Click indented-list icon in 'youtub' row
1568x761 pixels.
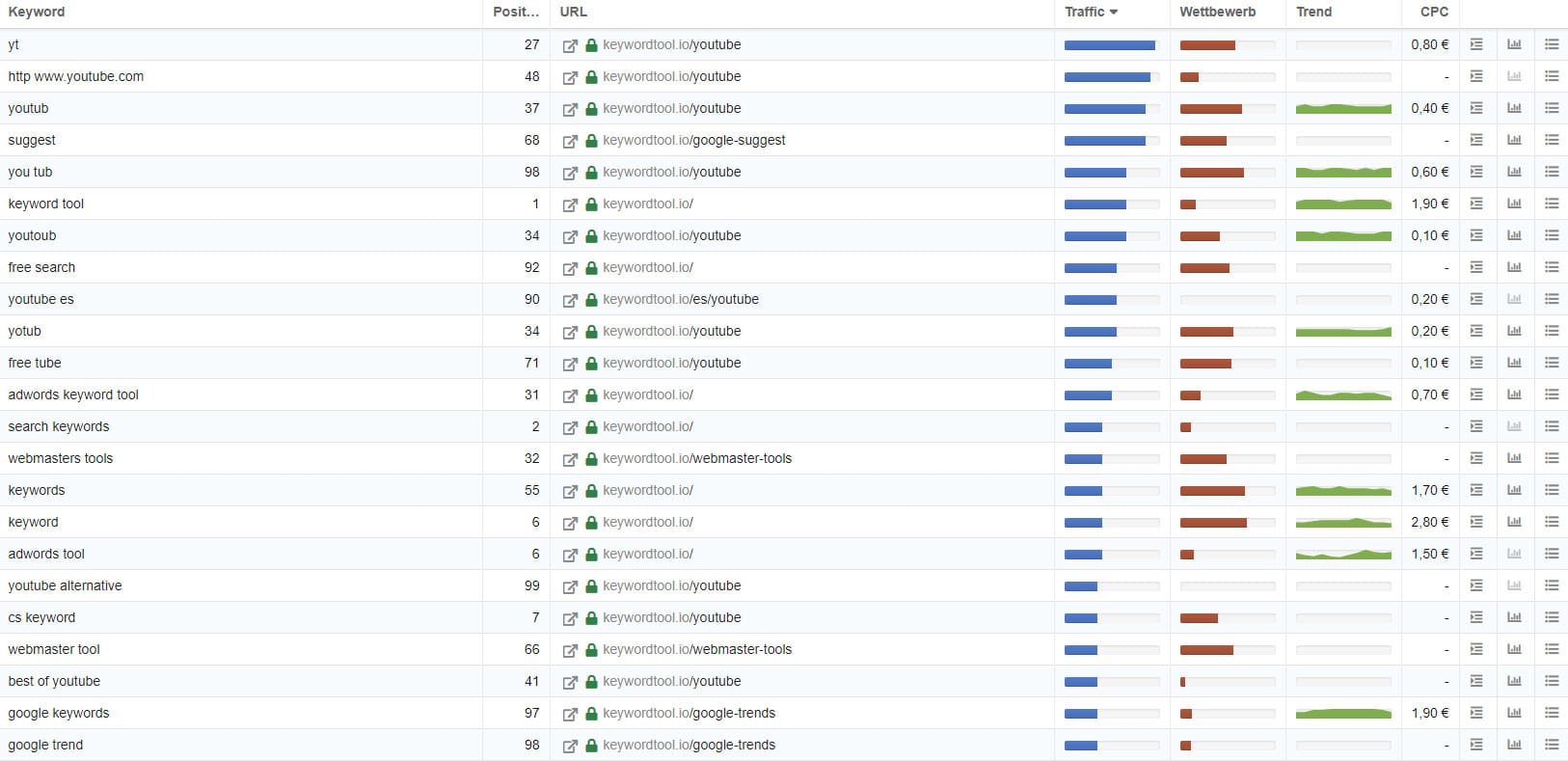(1476, 108)
